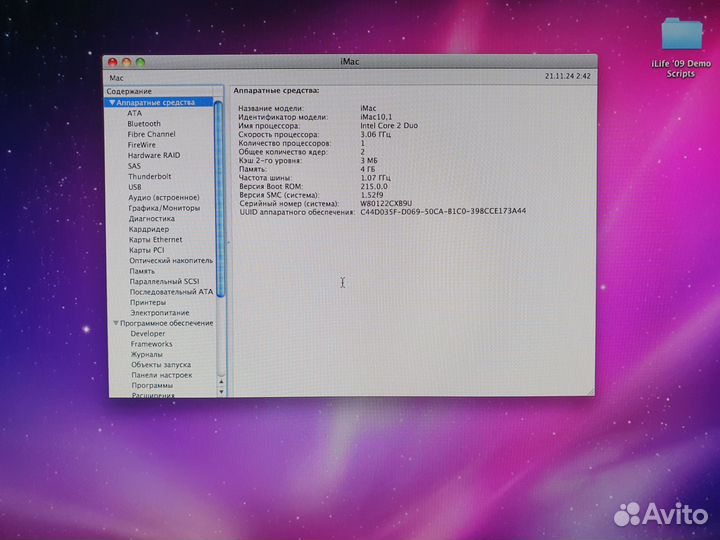
Task: Open Графика/Мониторы entry
Action: [164, 208]
